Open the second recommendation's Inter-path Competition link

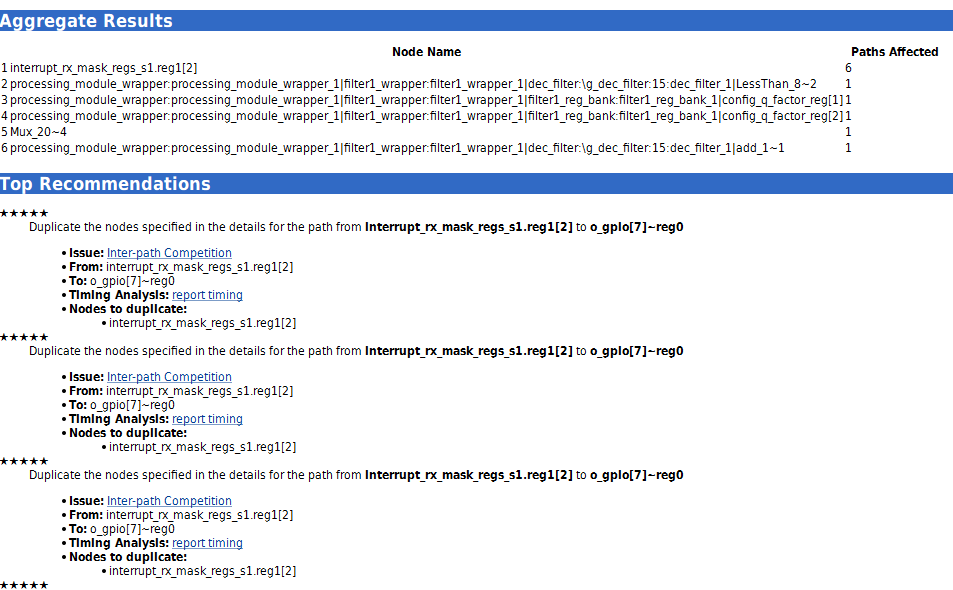(x=169, y=377)
